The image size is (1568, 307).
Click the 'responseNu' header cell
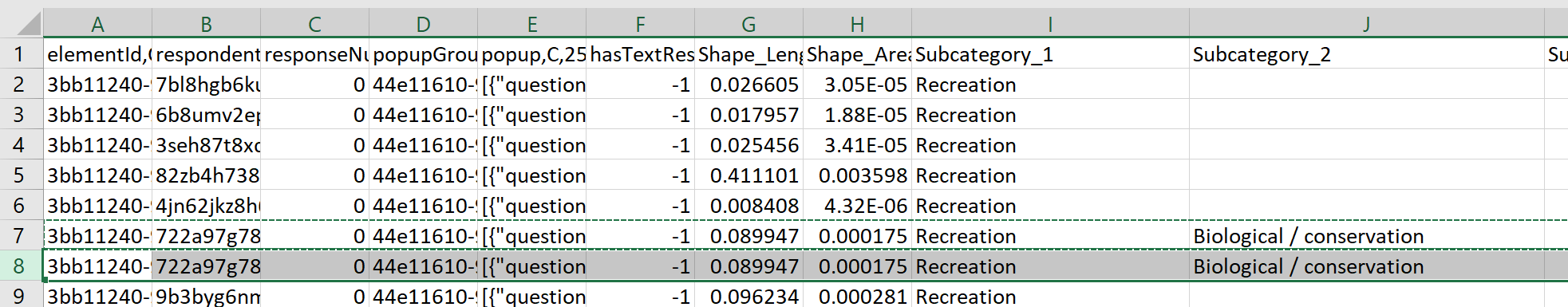tap(314, 54)
